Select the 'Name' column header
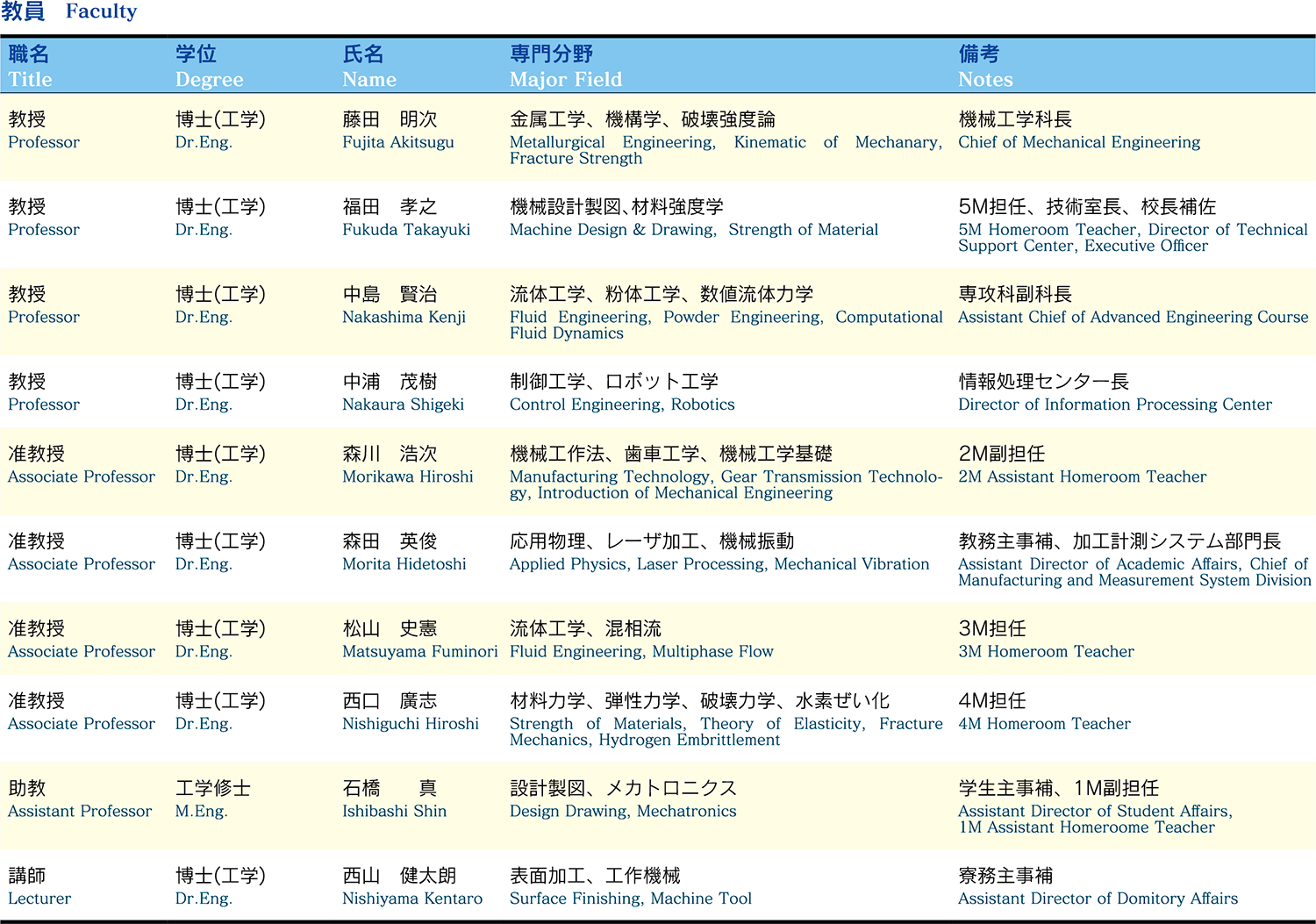 [369, 80]
